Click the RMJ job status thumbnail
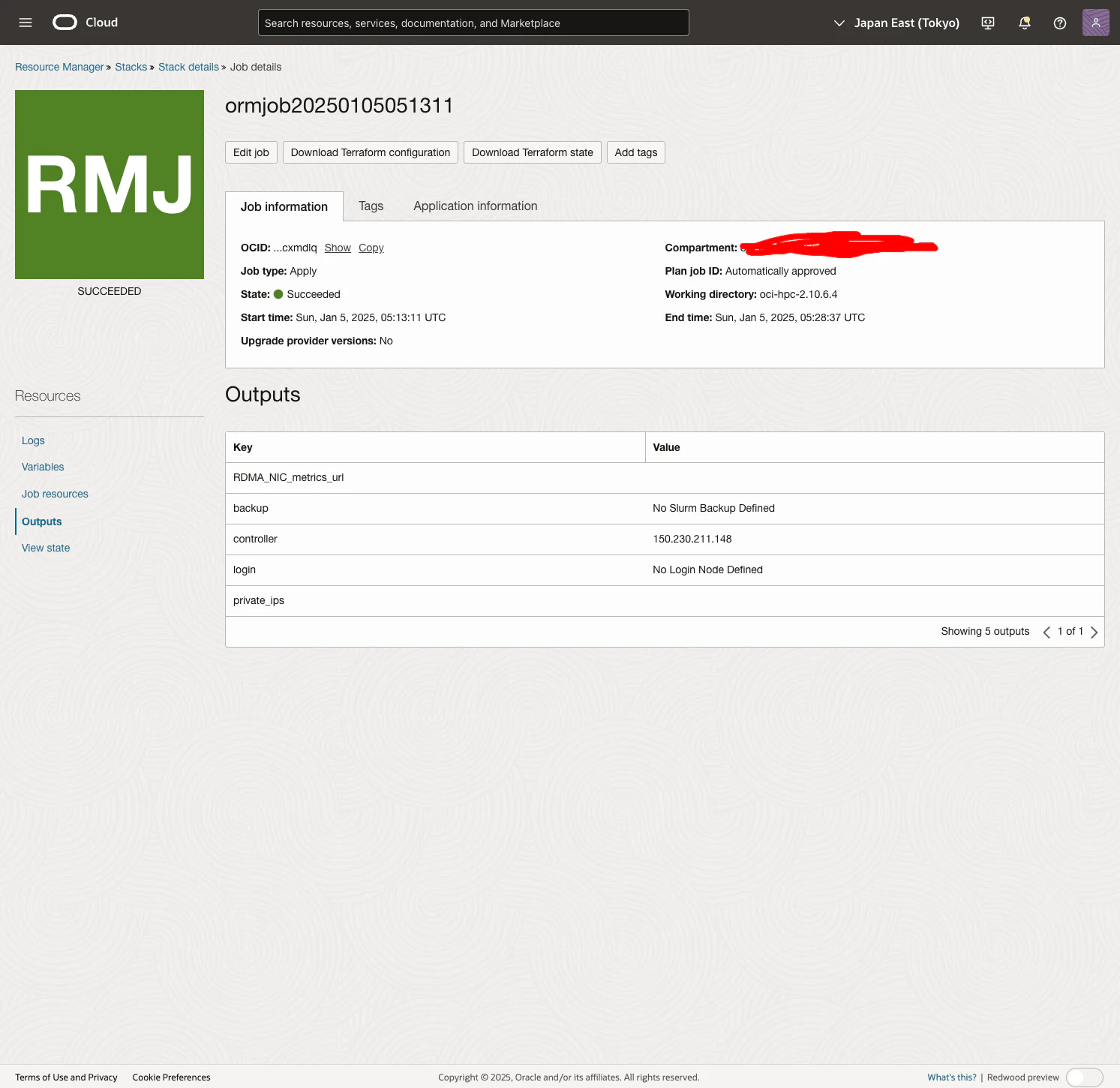Image resolution: width=1120 pixels, height=1088 pixels. click(110, 185)
